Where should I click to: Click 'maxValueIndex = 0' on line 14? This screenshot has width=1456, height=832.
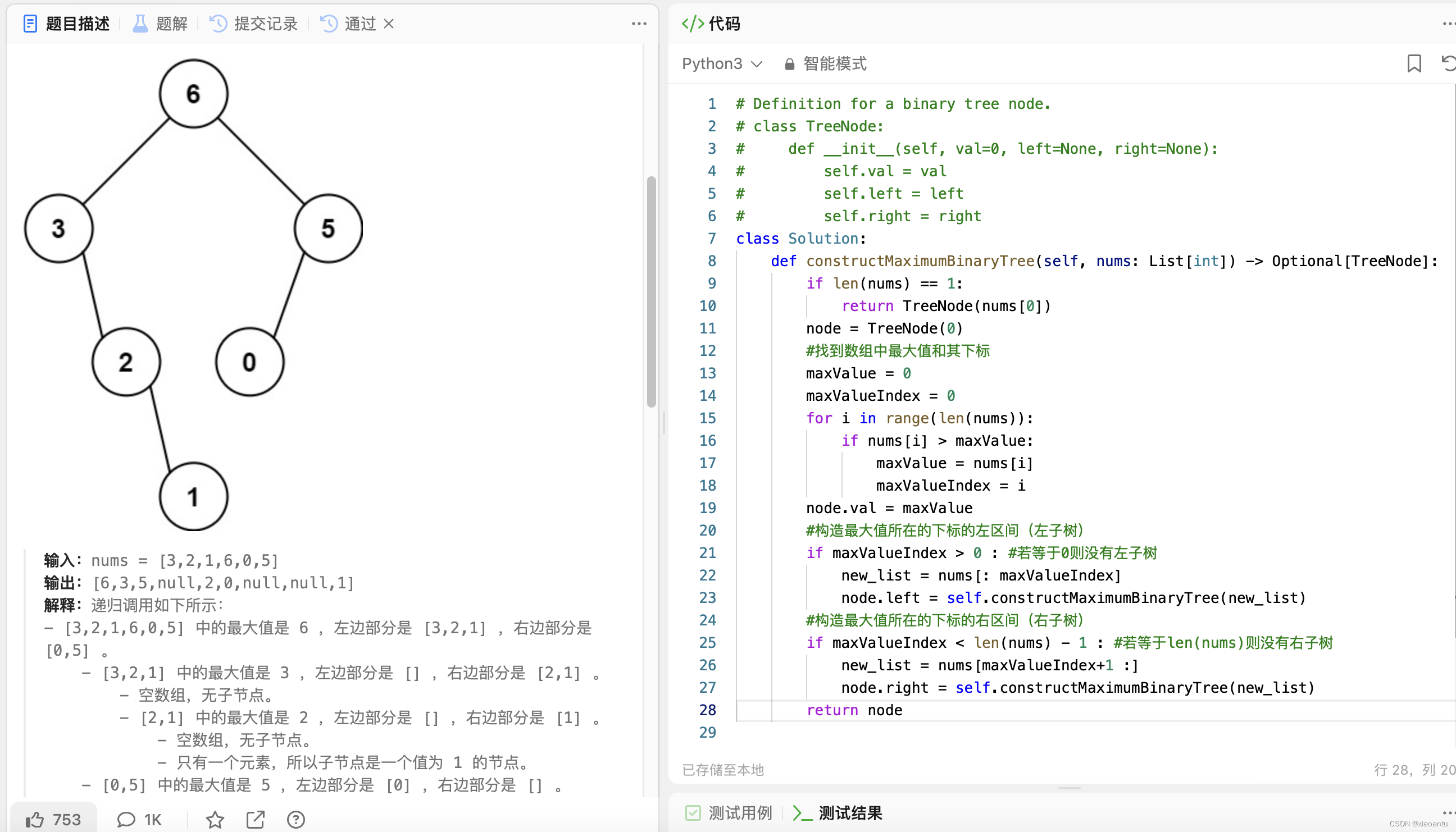pyautogui.click(x=880, y=395)
